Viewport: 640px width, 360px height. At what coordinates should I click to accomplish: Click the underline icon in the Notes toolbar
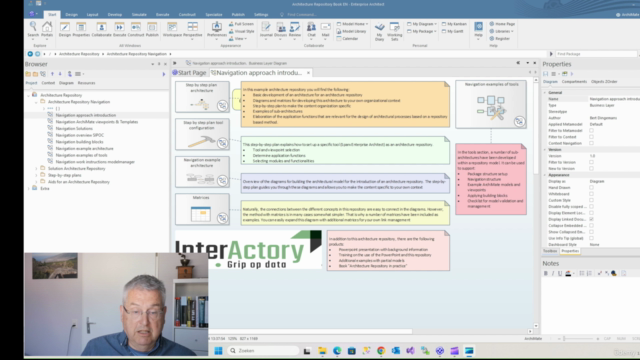pos(560,273)
